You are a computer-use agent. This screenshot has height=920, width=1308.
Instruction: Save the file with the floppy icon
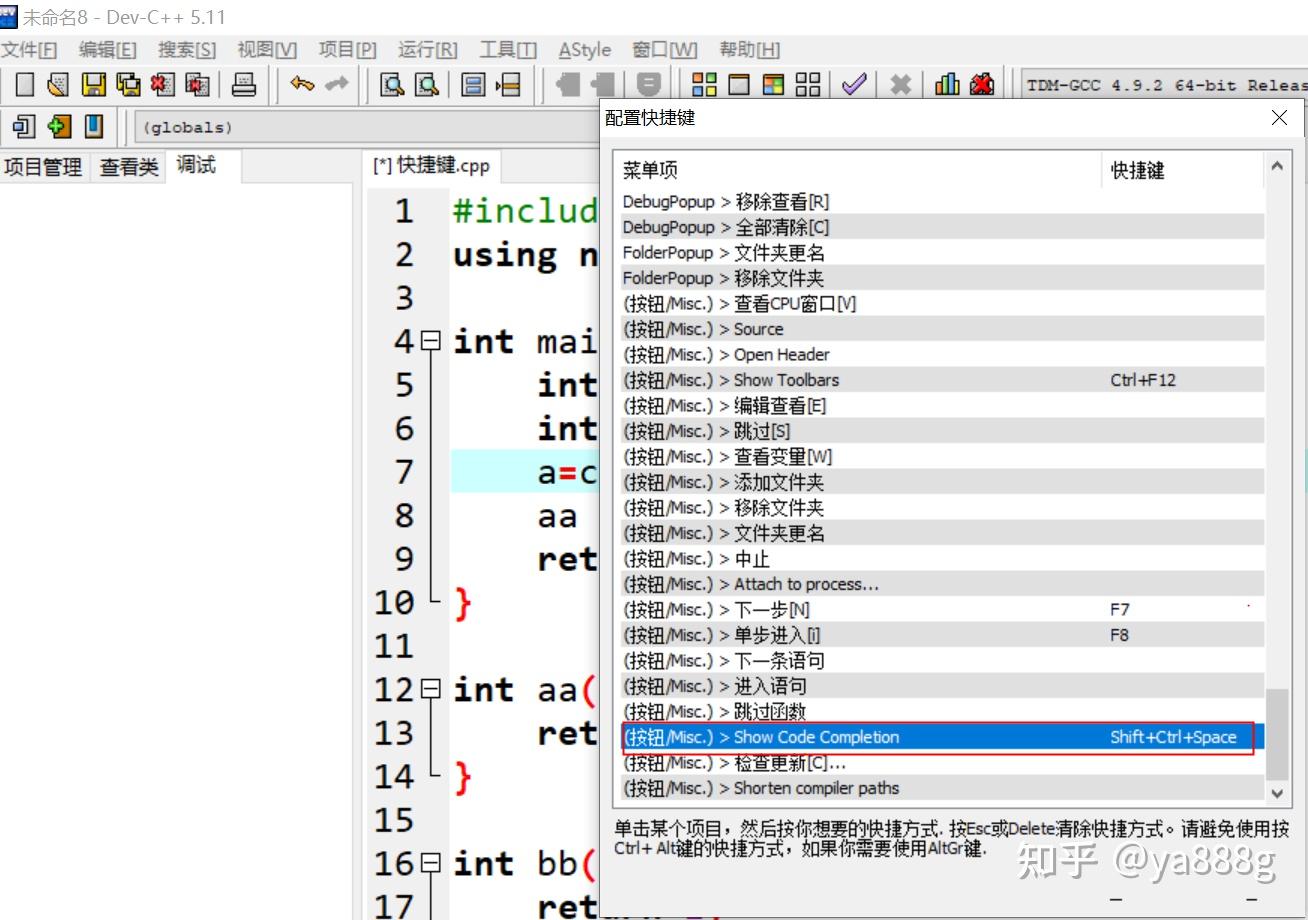(x=93, y=85)
